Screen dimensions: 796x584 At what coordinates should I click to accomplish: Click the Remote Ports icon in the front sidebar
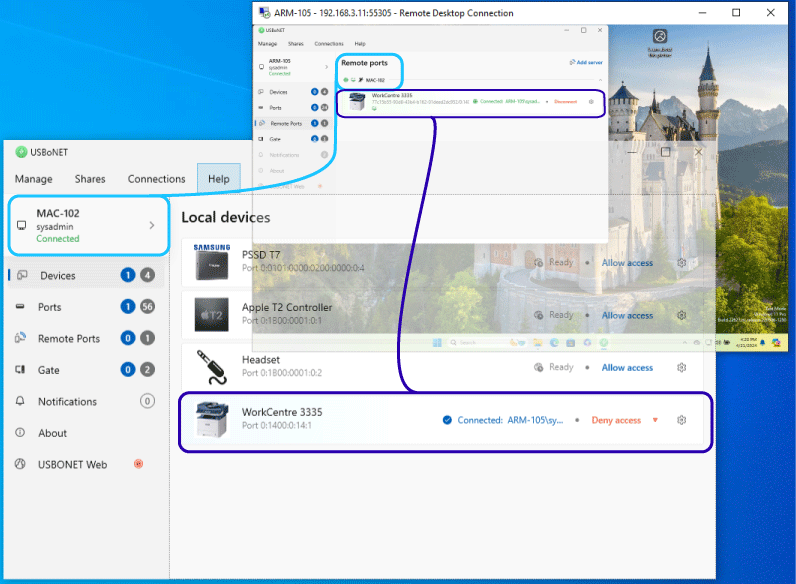(20, 338)
